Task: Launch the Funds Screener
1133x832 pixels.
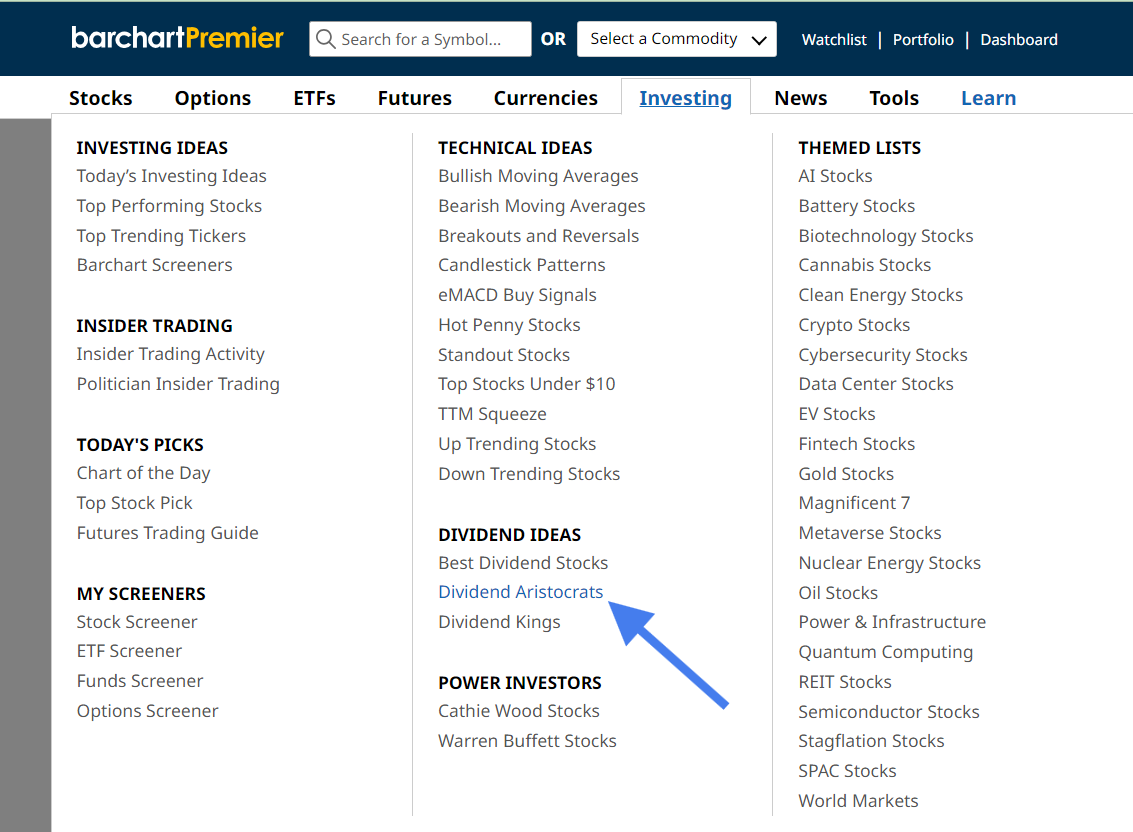Action: tap(139, 681)
